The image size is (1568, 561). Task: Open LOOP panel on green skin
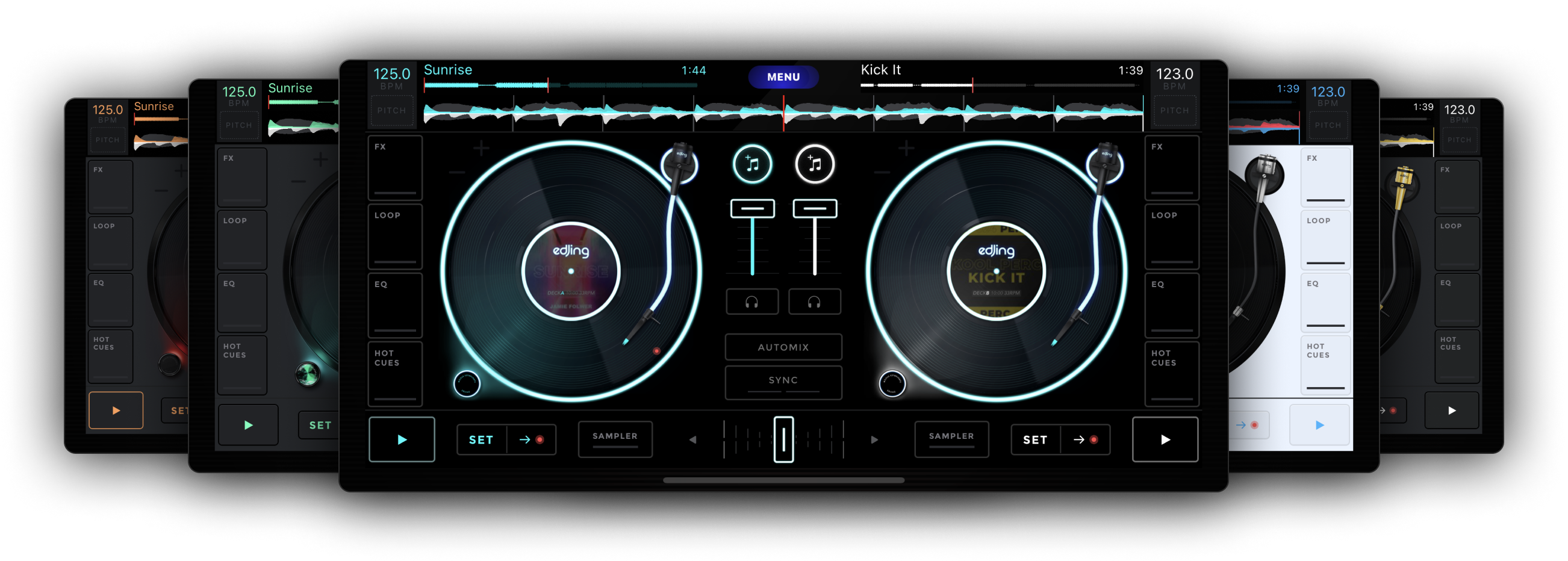point(241,240)
